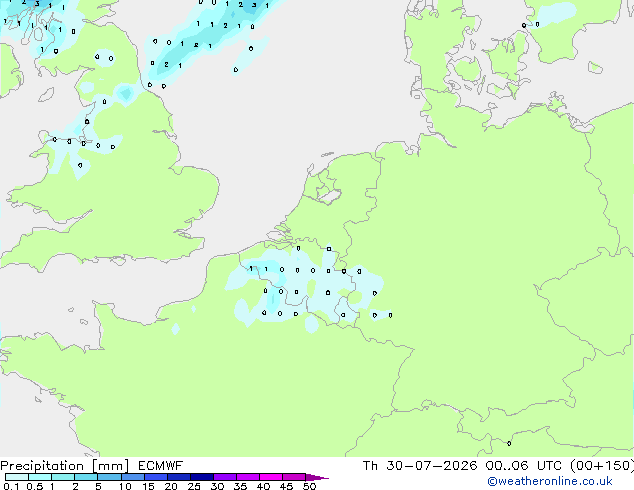This screenshot has width=634, height=490.
Task: Pick the 15–20 mm legend color swatch
Action: pos(156,477)
